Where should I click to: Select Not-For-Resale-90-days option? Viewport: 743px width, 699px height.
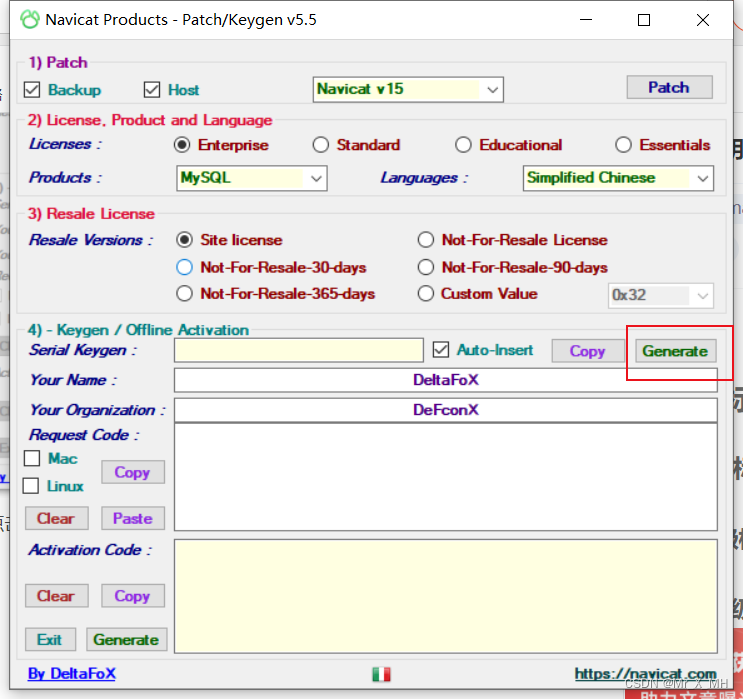(x=426, y=267)
